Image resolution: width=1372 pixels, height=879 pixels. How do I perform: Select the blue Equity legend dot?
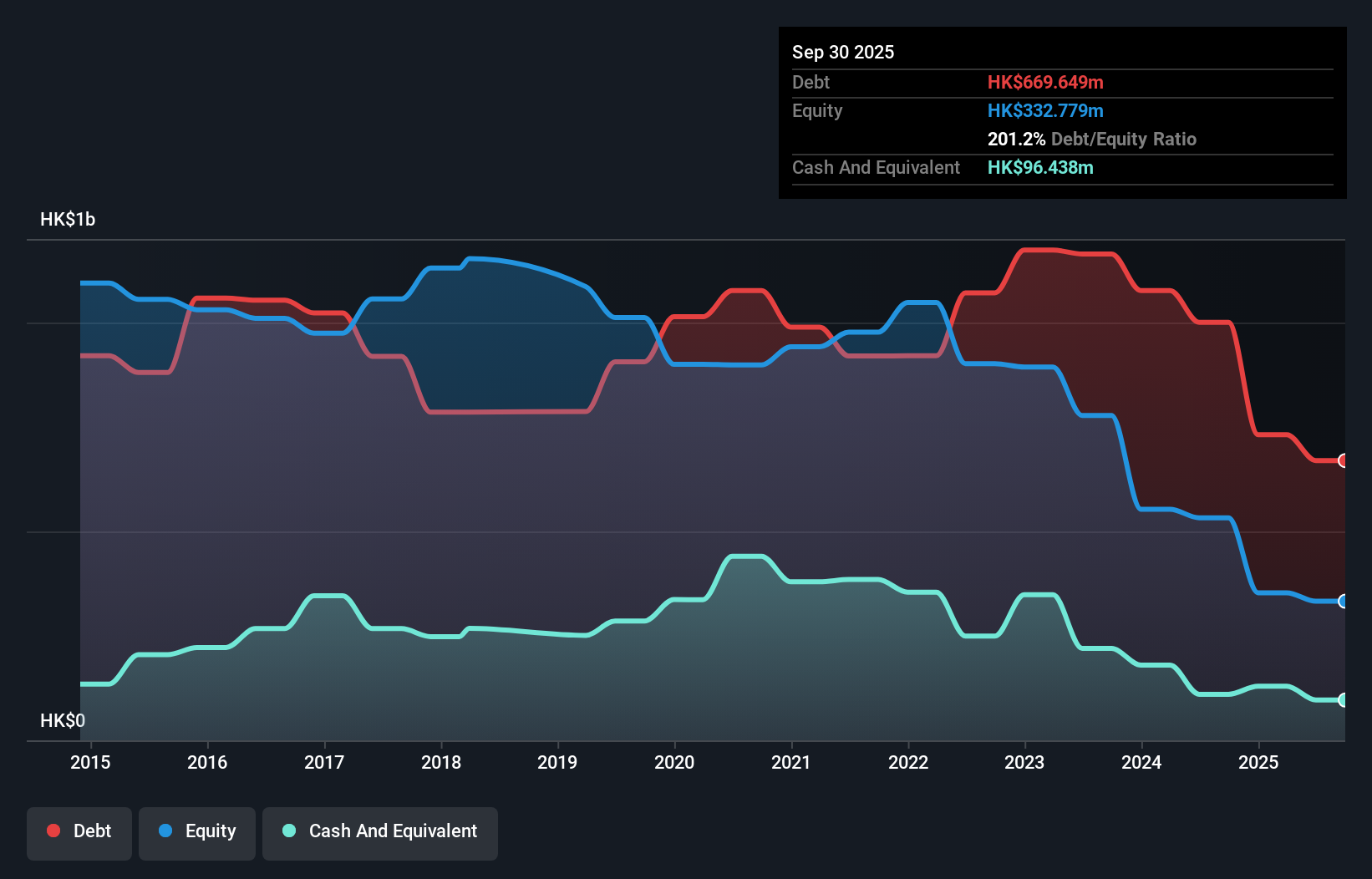point(165,831)
